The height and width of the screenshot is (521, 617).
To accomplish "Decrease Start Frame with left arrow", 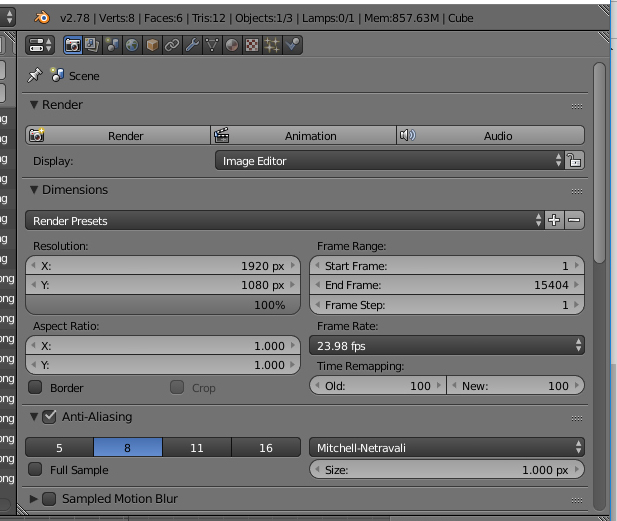I will [318, 266].
